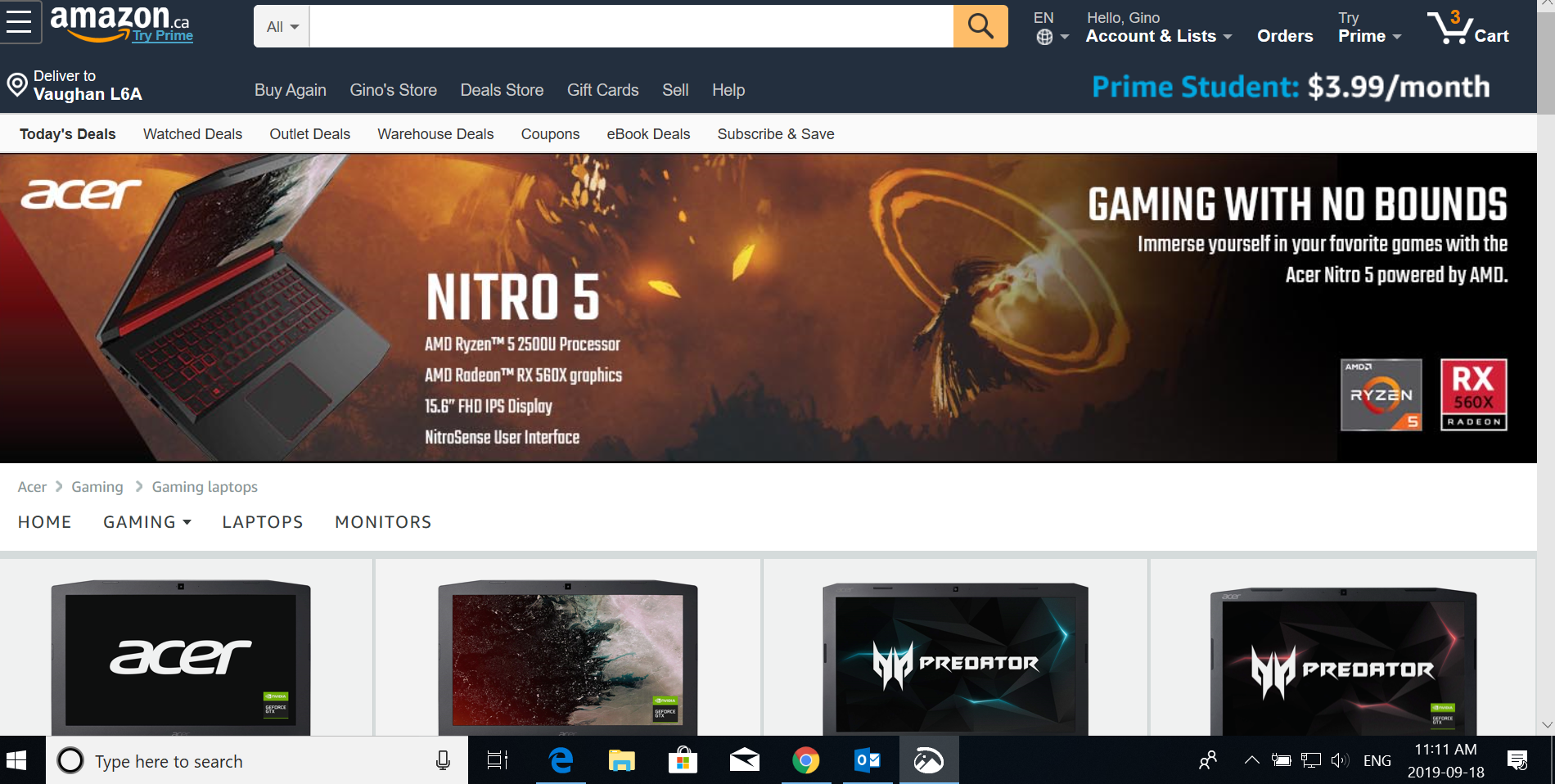Launch Microsoft Edge from the taskbar

pyautogui.click(x=561, y=761)
